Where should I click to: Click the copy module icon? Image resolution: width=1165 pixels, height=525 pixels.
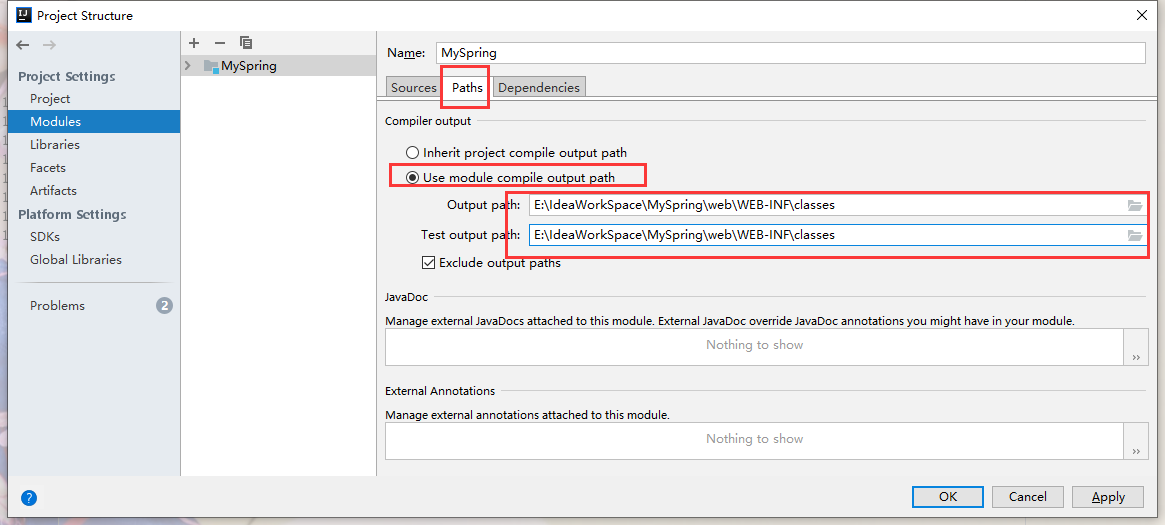click(x=246, y=43)
